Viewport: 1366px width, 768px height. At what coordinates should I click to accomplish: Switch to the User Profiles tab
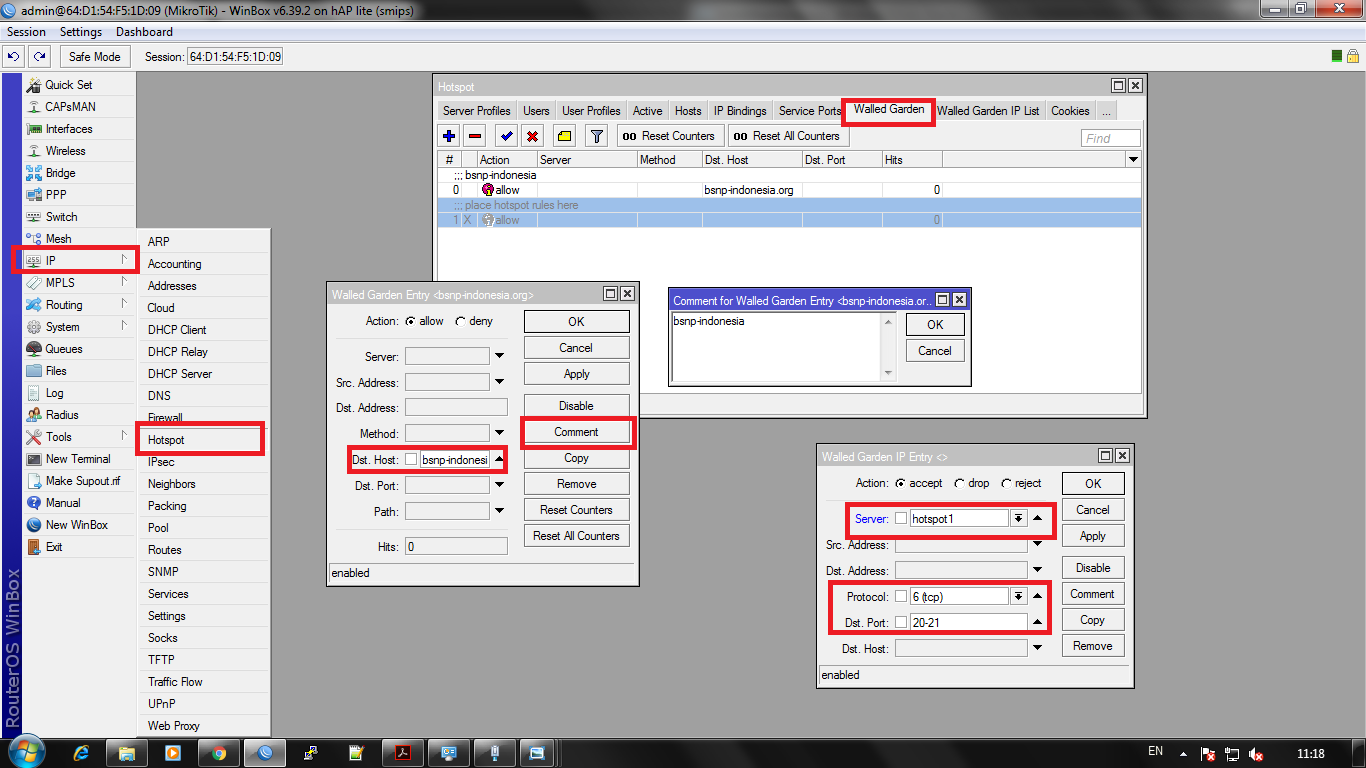coord(591,111)
